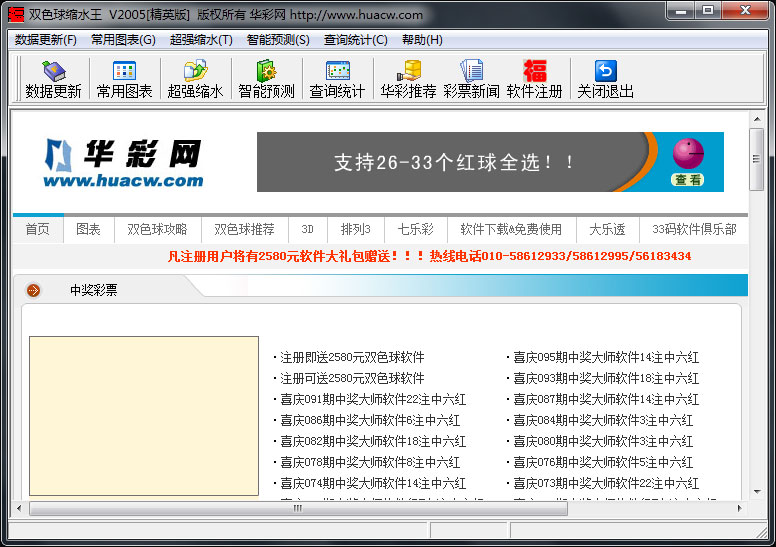
Task: Click the orange arrow icon beside 中奖彩票
Action: pyautogui.click(x=33, y=290)
